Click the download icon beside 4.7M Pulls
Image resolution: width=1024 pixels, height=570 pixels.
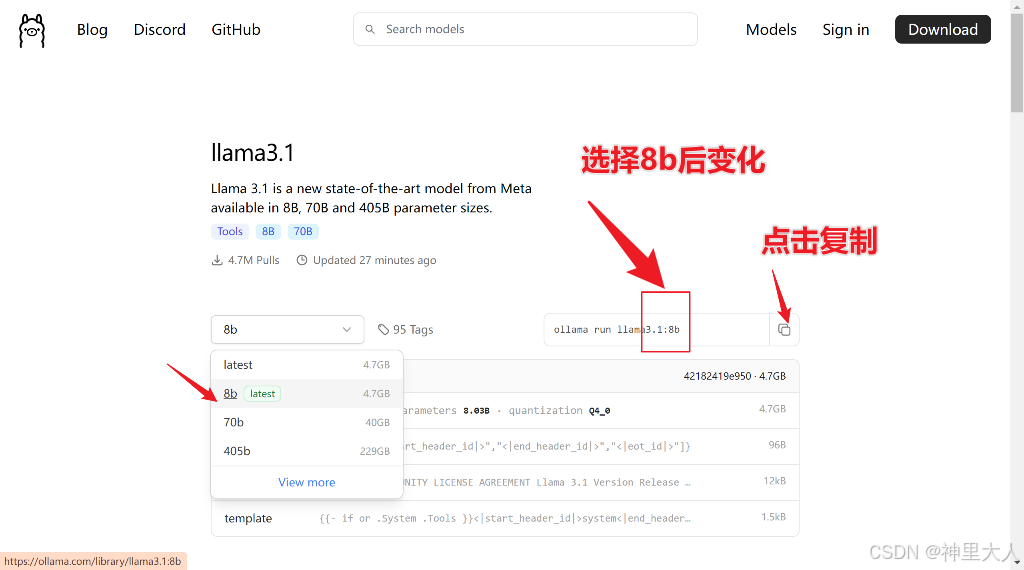tap(217, 261)
